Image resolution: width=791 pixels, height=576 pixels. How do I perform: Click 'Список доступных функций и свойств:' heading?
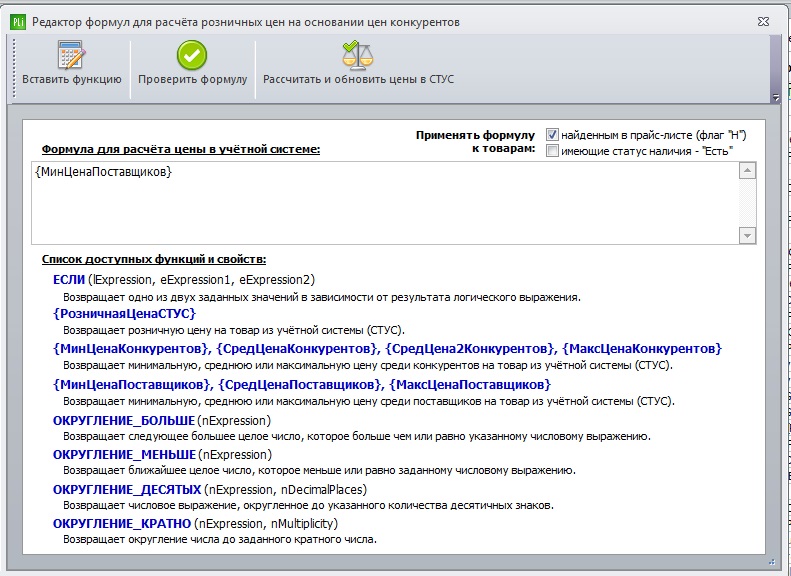tap(154, 259)
